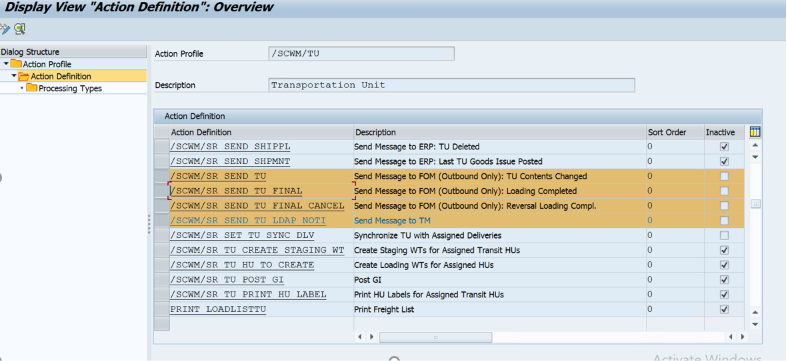Click 'Send Message to TM' description cell
Viewport: 787px width, 361px height.
click(499, 220)
